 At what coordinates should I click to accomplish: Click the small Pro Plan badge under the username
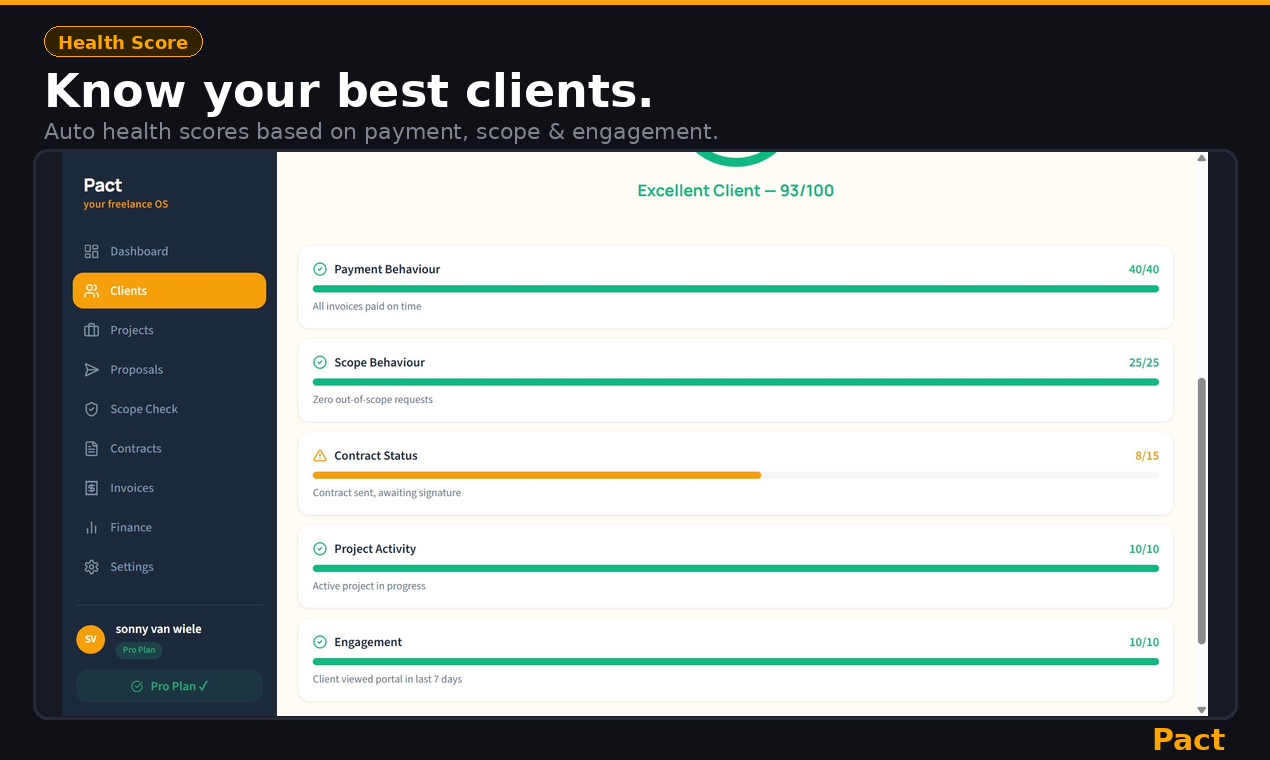point(139,650)
